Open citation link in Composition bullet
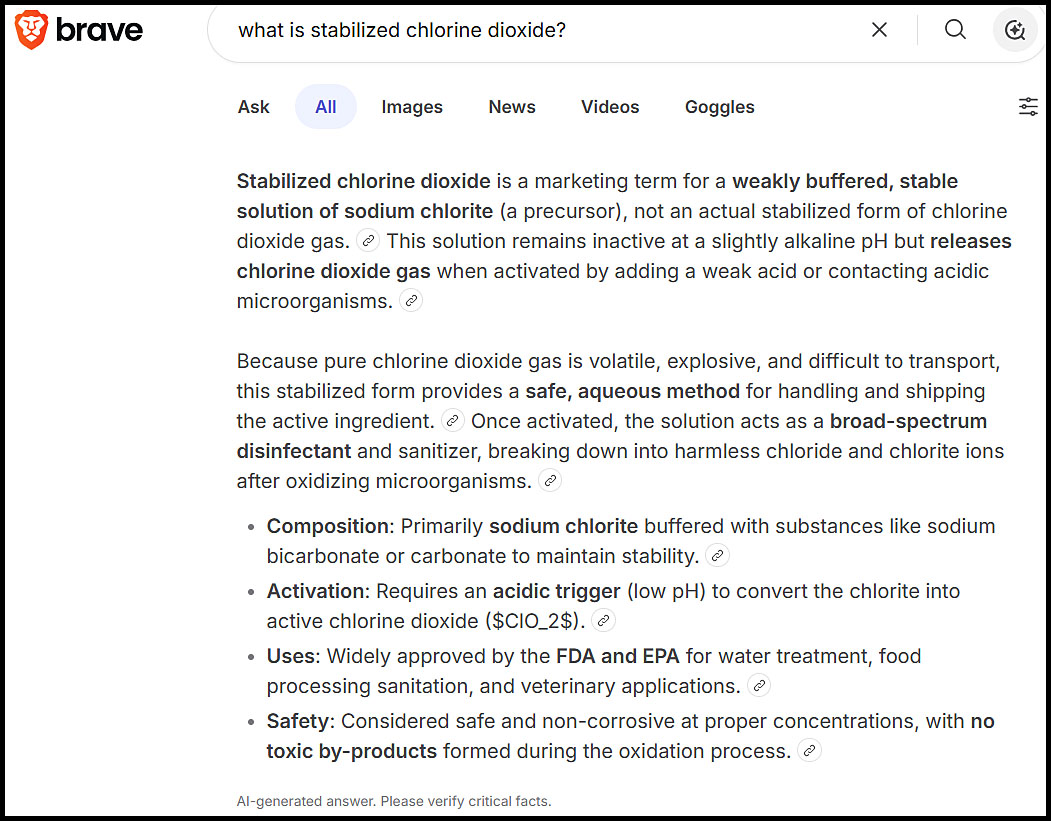1051x821 pixels. 717,555
